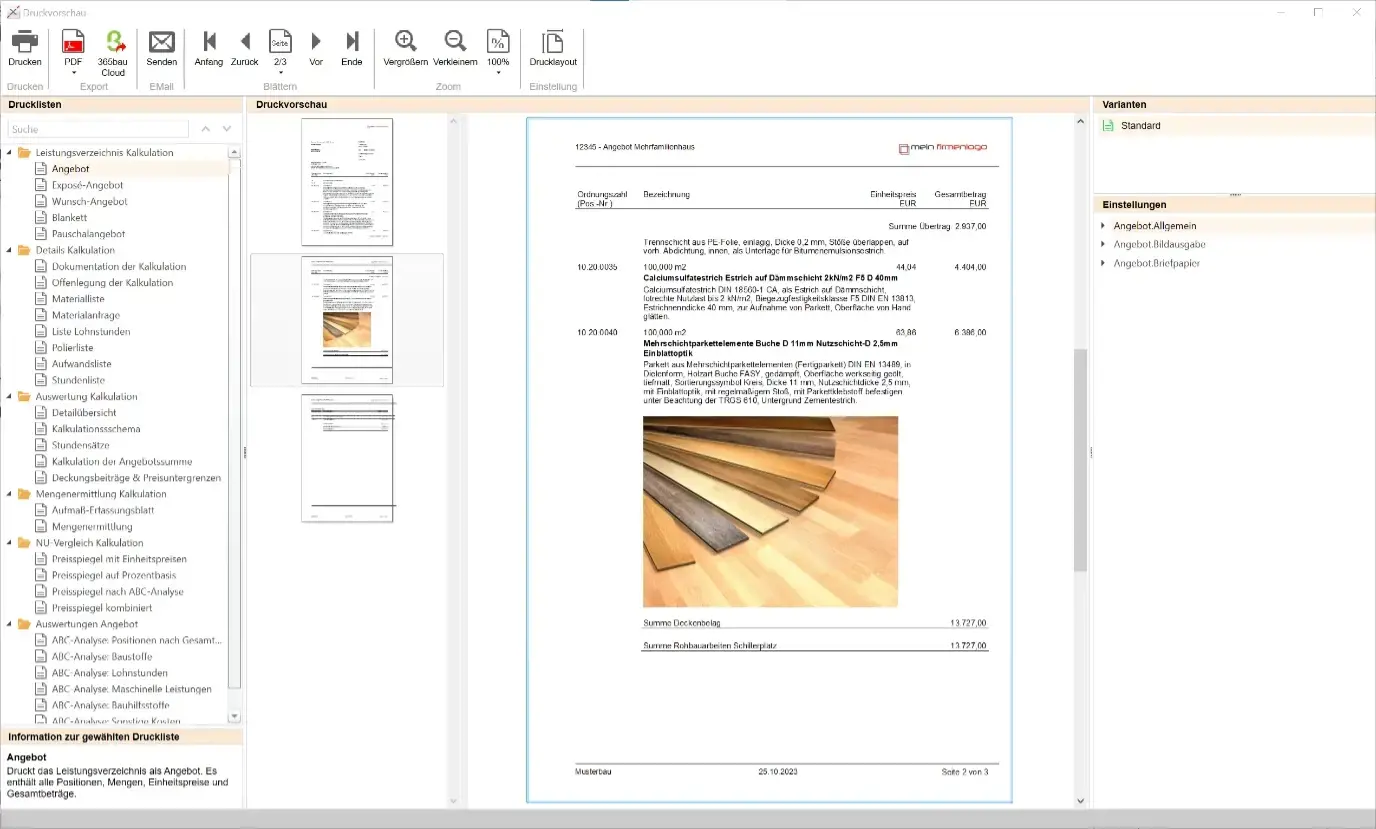Jump to first page with Anfang

pyautogui.click(x=209, y=41)
